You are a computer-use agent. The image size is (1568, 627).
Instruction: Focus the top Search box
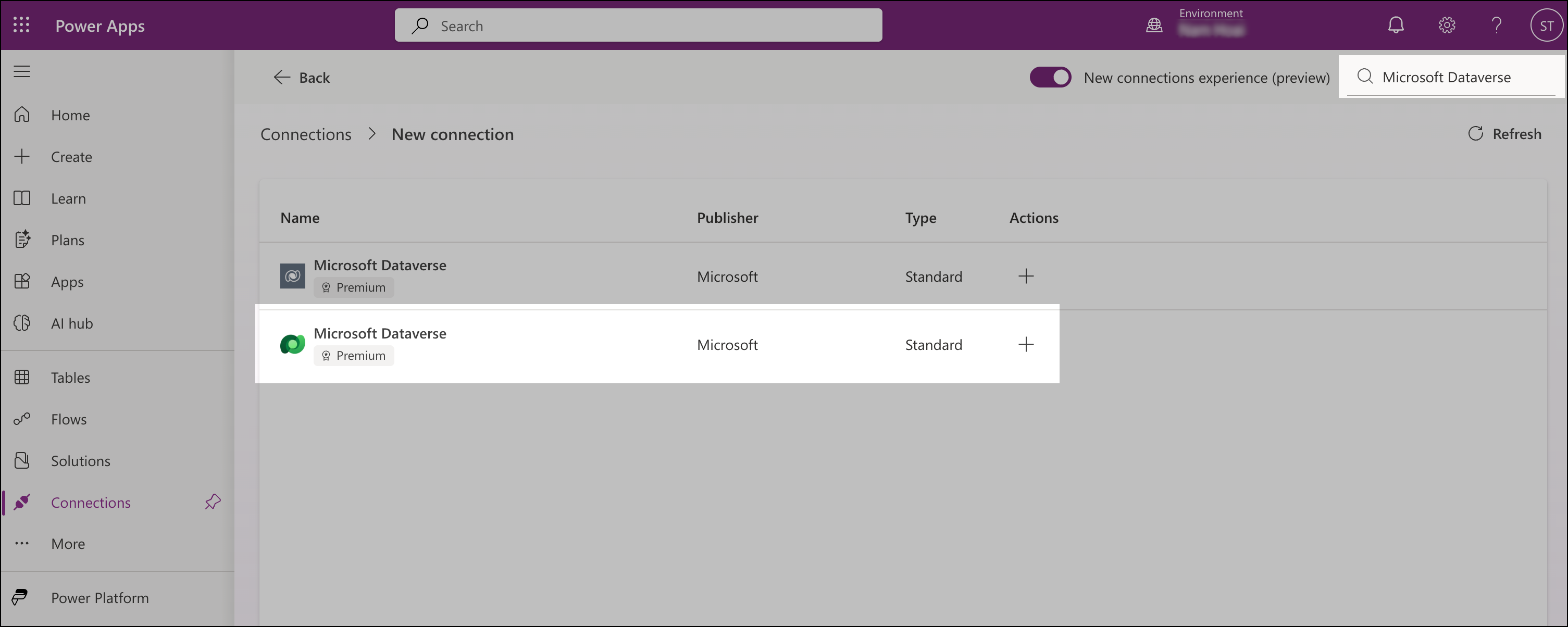(638, 26)
